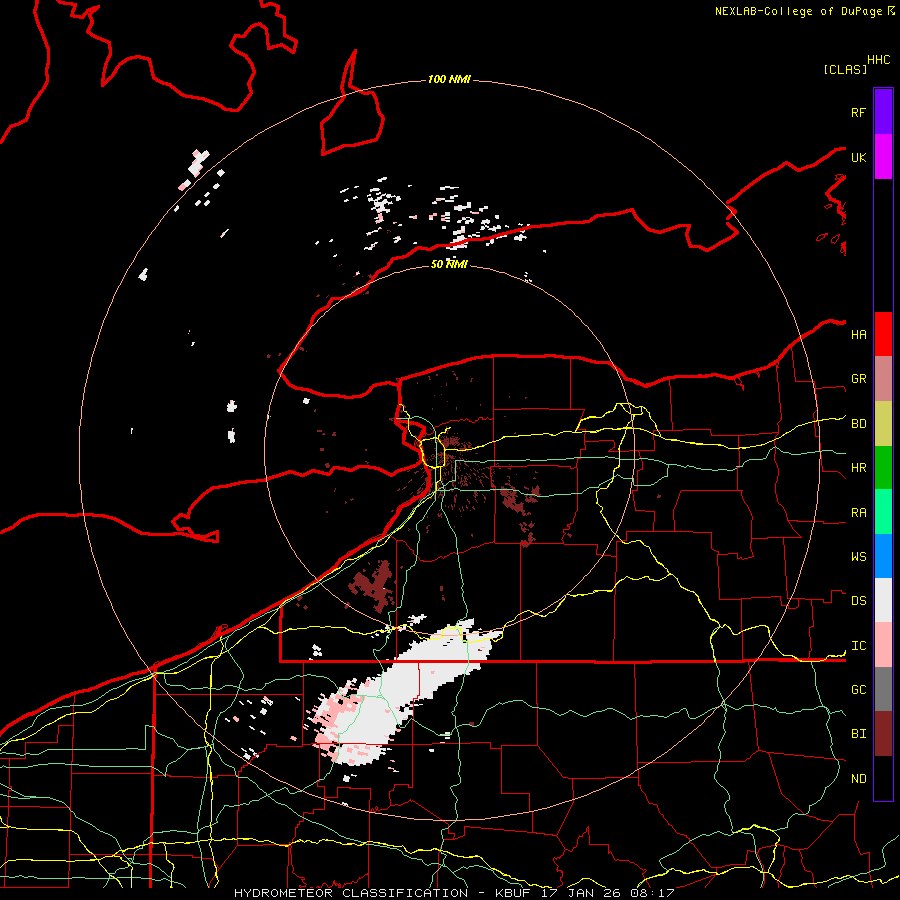
Task: Select the GC gray legend swatch
Action: pyautogui.click(x=883, y=689)
